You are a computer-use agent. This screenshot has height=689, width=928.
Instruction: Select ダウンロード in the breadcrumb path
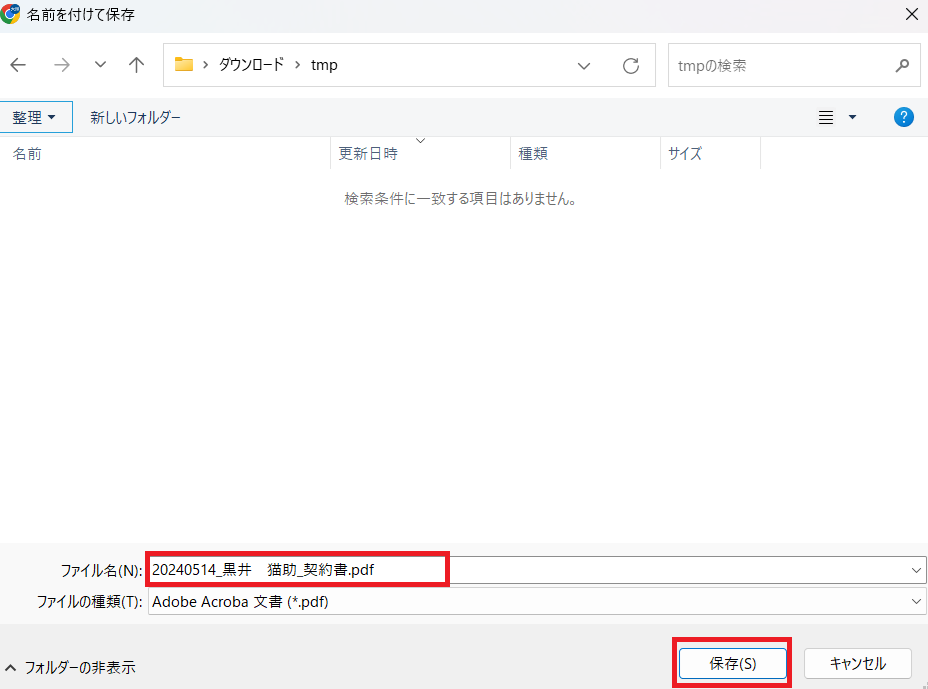point(252,65)
